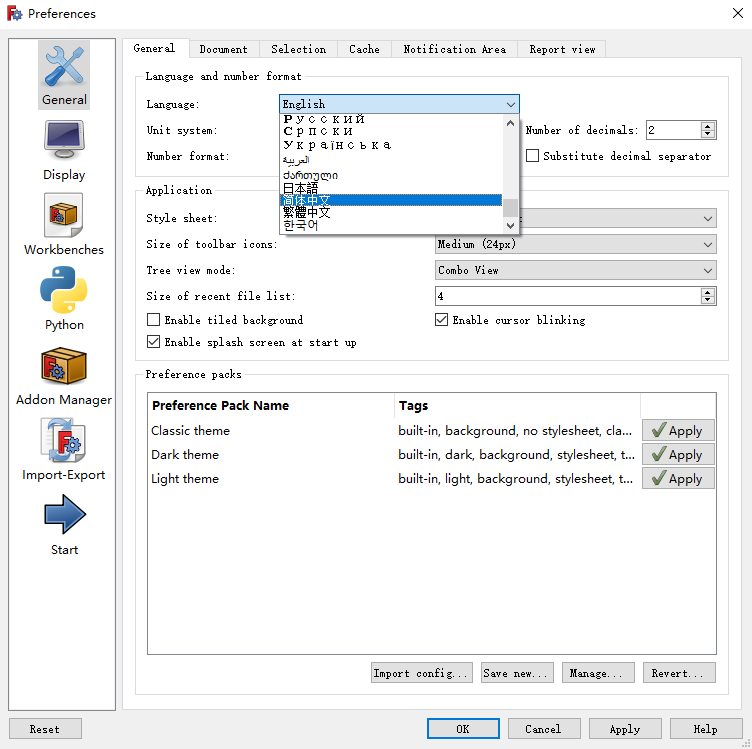Select the Light theme row
The width and height of the screenshot is (752, 749).
click(x=394, y=479)
